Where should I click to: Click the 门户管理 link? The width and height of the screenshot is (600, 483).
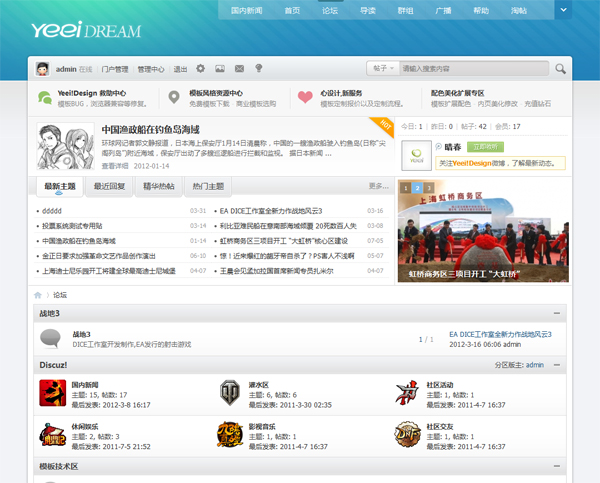tap(115, 69)
